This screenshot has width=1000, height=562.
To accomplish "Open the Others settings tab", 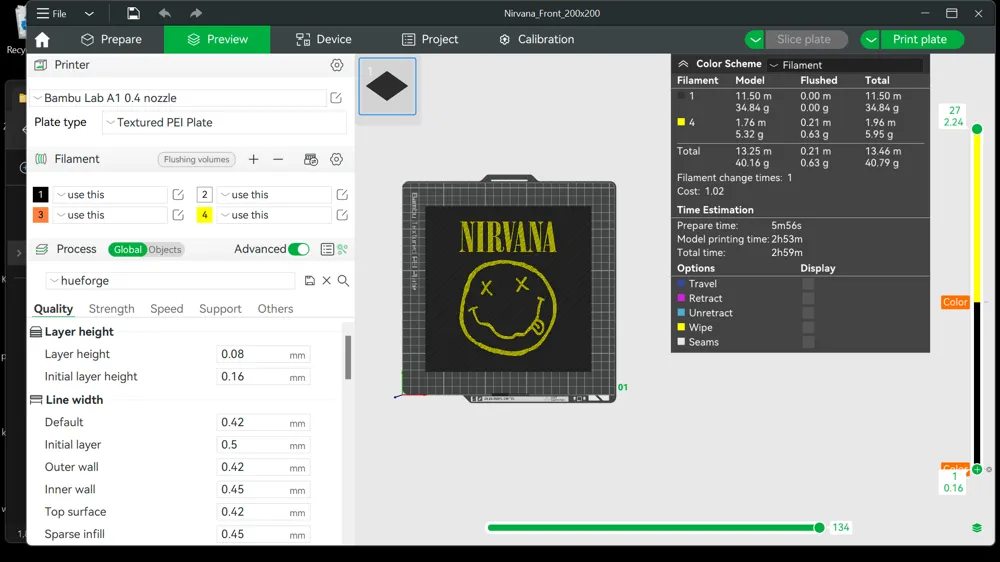I will [276, 309].
